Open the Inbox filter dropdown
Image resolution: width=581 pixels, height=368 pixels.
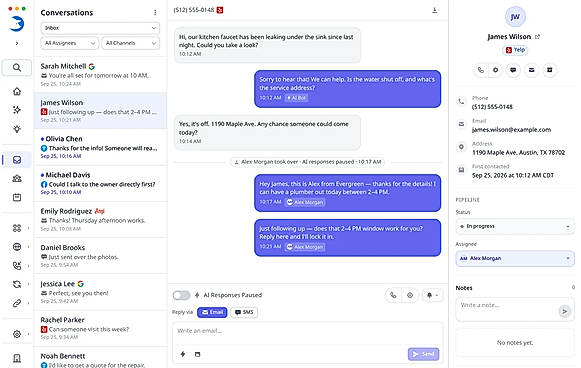[x=100, y=28]
